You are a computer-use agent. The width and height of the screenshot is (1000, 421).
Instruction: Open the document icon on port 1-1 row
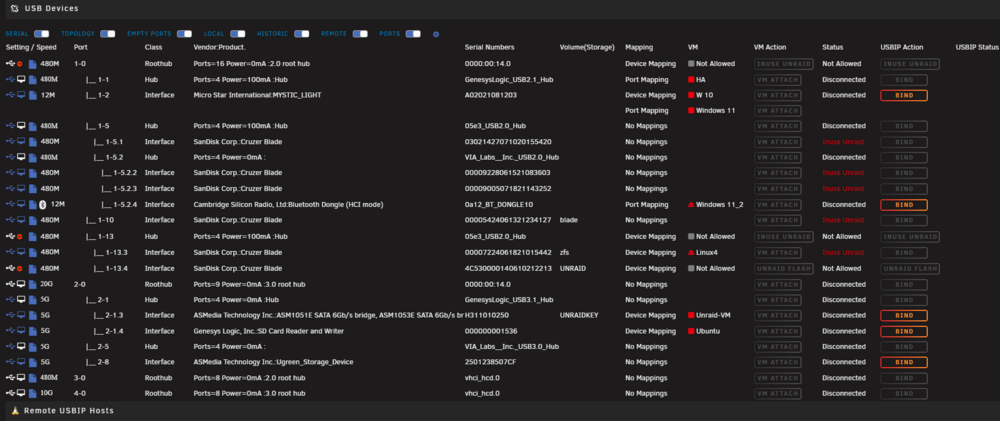(33, 80)
